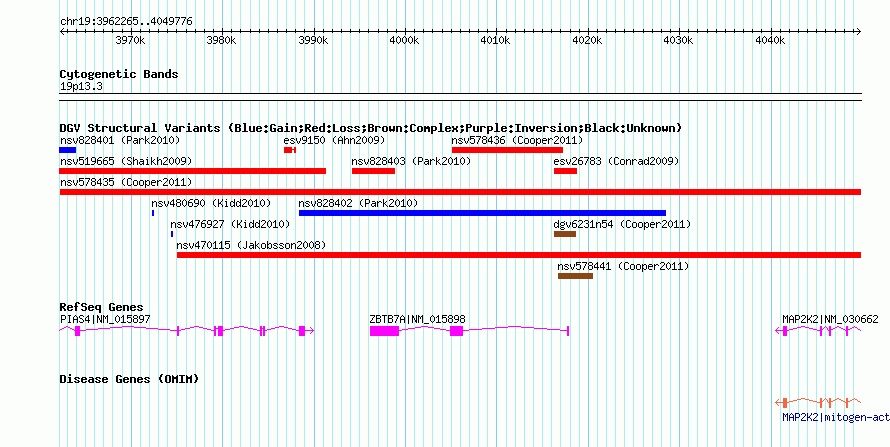This screenshot has width=890, height=447.
Task: Click the 4040k ruler tick label
Action: pyautogui.click(x=772, y=41)
